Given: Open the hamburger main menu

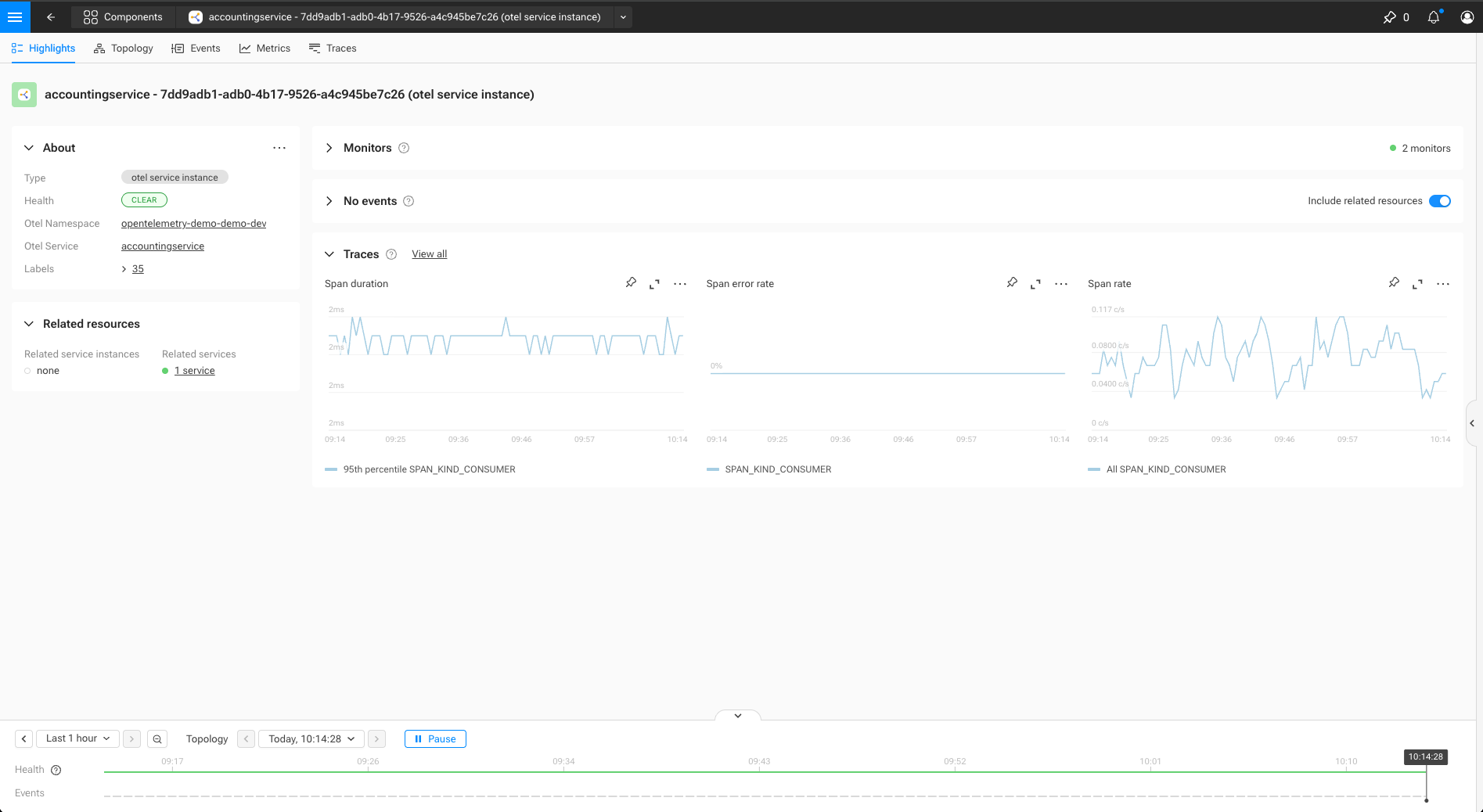Looking at the screenshot, I should 15,16.
